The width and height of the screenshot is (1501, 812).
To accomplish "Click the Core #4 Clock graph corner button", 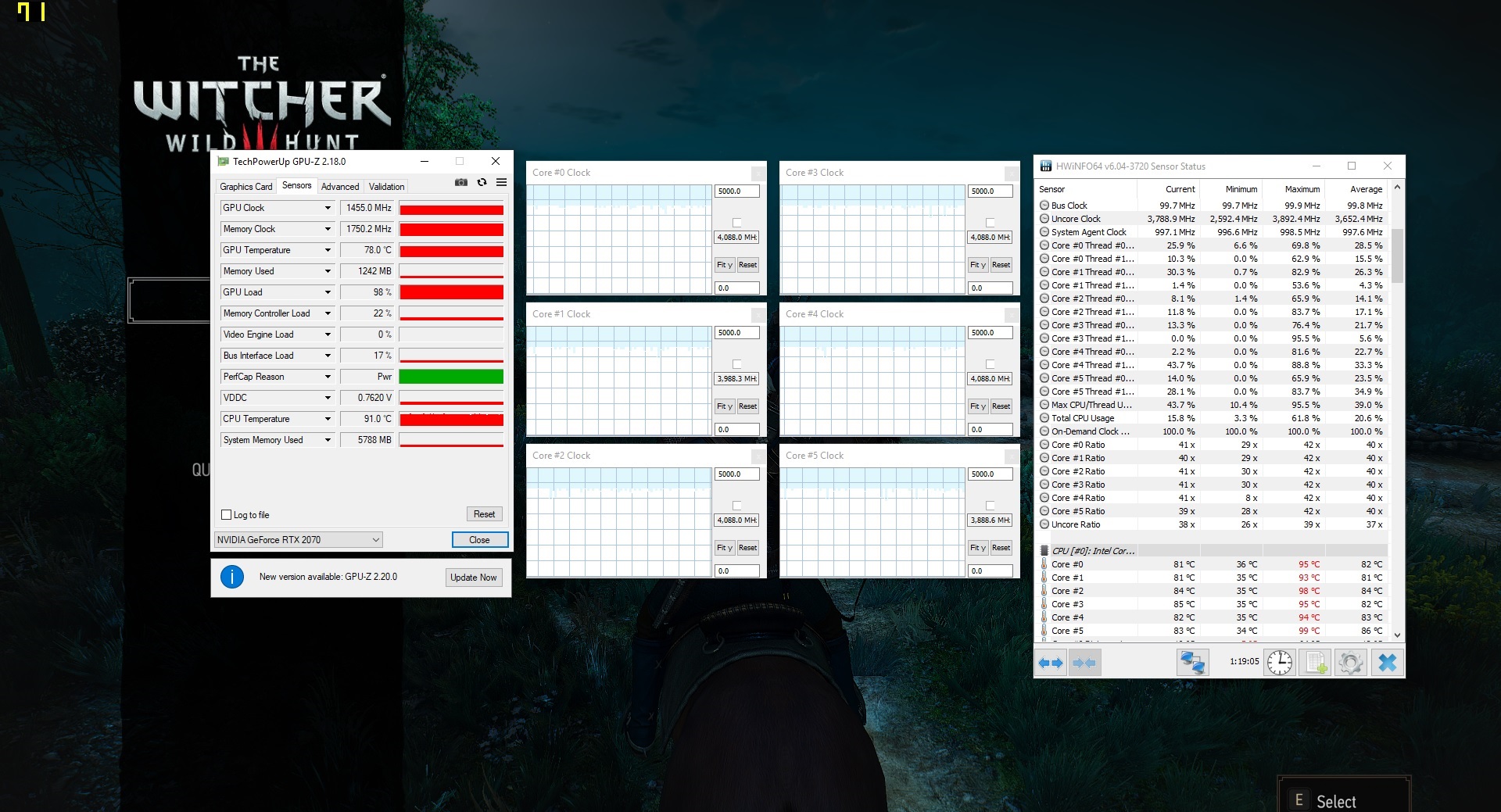I will [1012, 314].
